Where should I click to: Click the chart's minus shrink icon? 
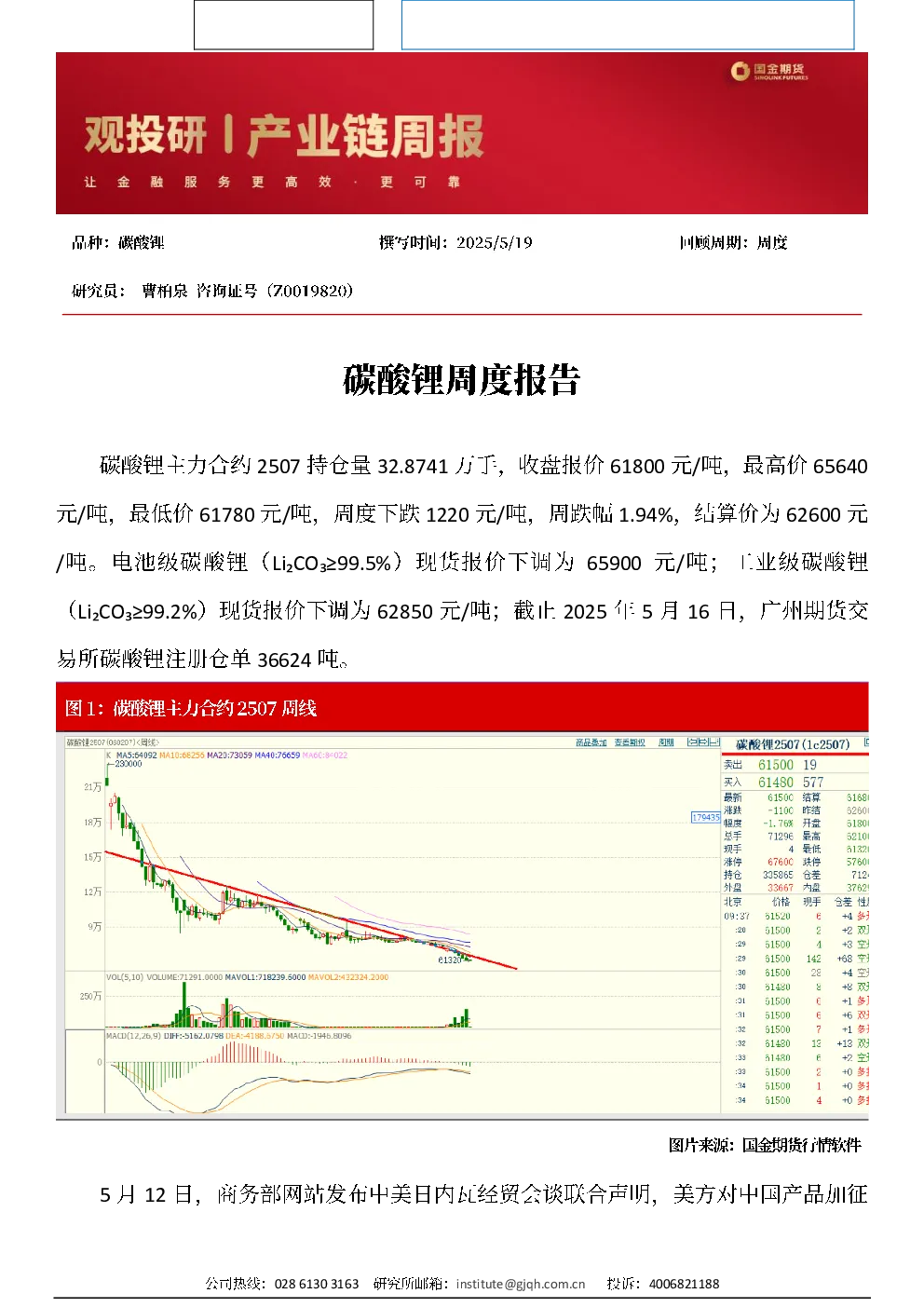pos(714,742)
